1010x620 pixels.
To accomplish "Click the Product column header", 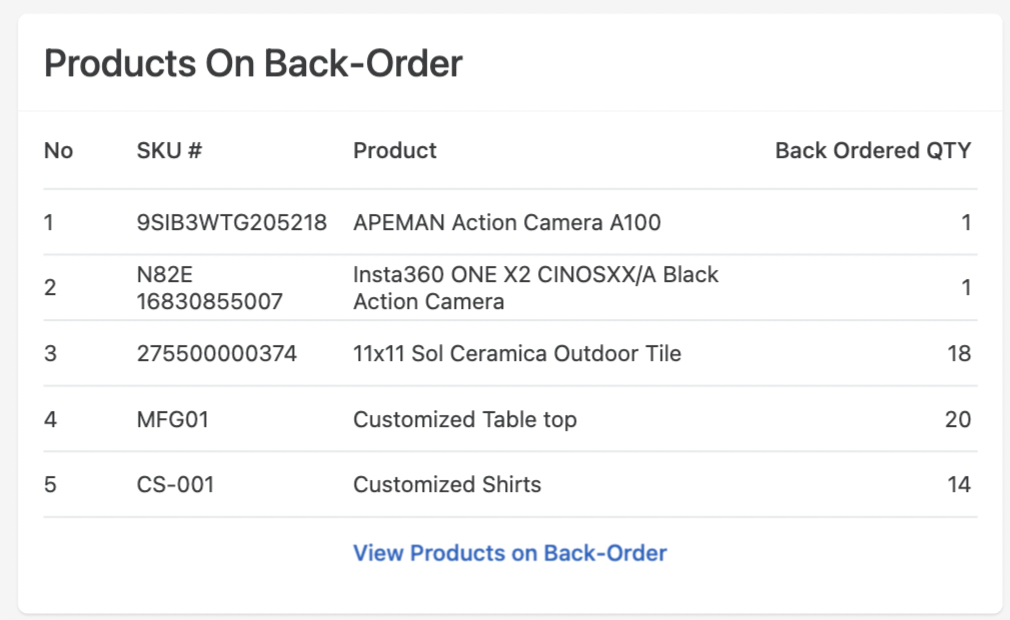I will pyautogui.click(x=395, y=151).
